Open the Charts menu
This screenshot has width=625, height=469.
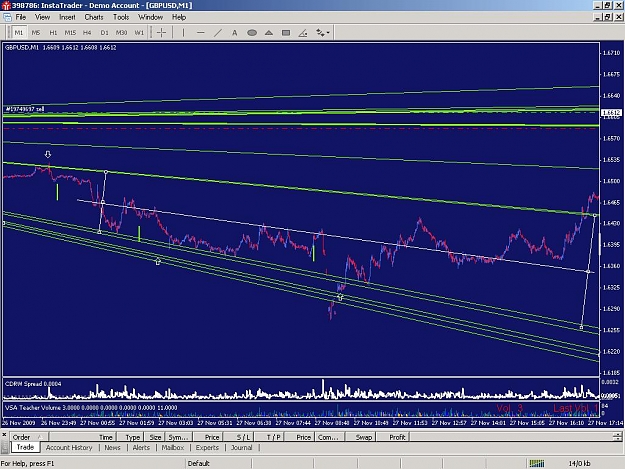click(x=94, y=17)
